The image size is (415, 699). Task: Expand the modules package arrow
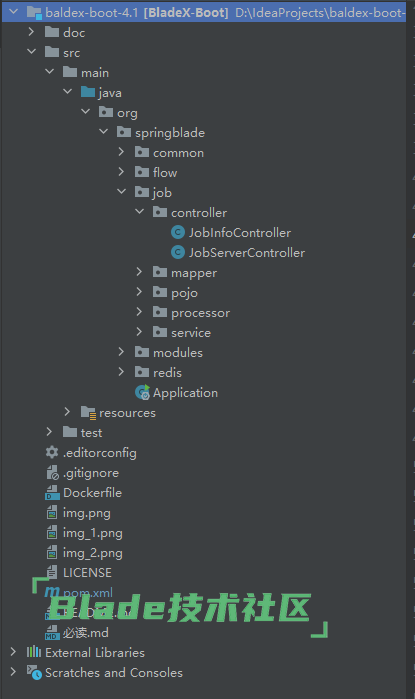121,352
